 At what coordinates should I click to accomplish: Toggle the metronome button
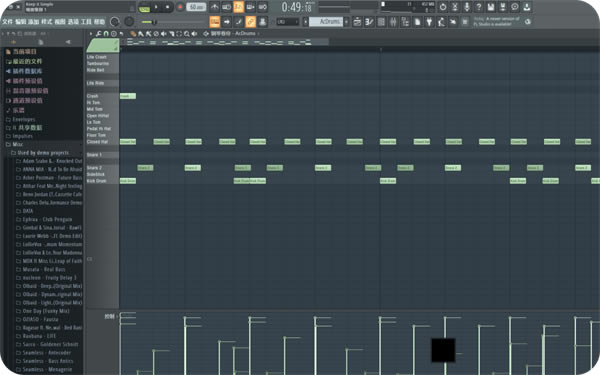click(x=215, y=7)
